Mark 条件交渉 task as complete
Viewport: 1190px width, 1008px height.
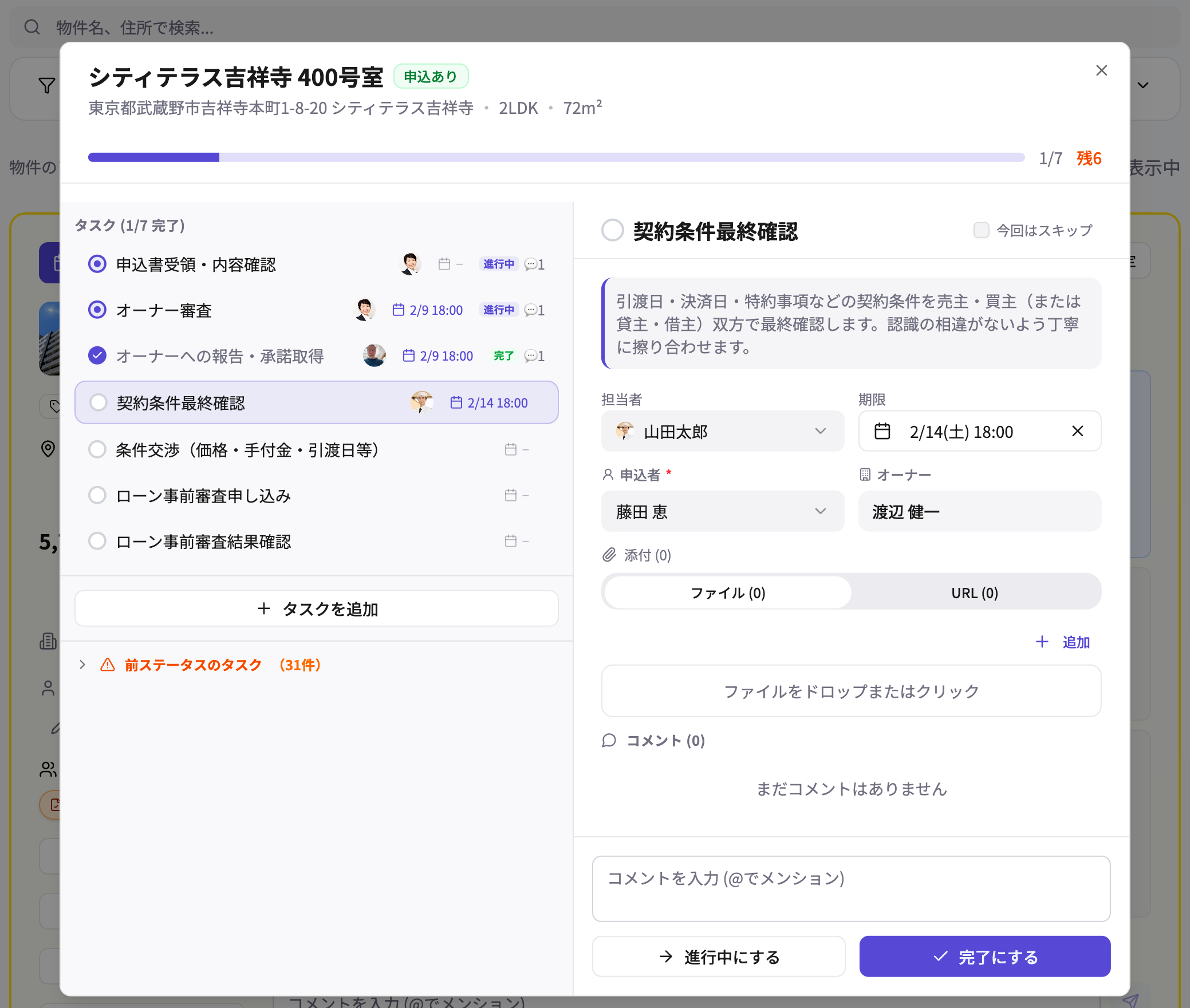tap(97, 449)
